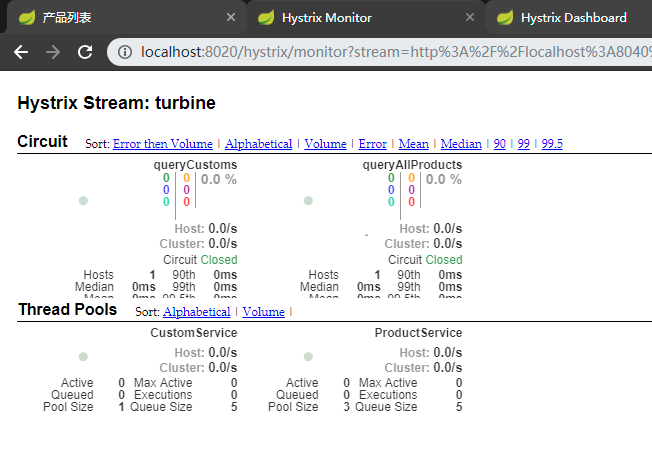Sort circuits by Mean latency
The image size is (652, 459).
[x=413, y=144]
